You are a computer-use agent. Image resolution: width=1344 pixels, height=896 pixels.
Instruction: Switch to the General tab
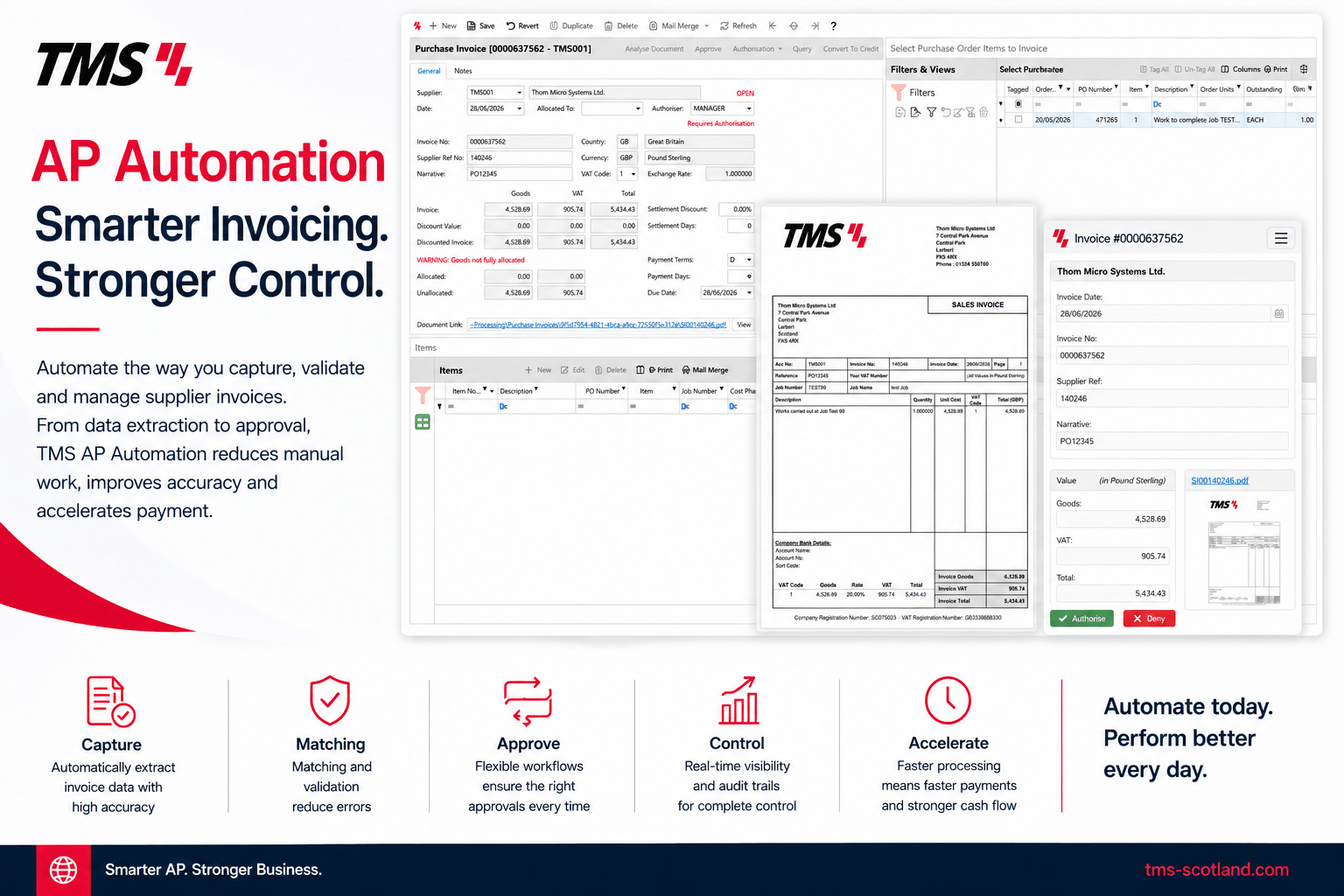click(x=429, y=71)
